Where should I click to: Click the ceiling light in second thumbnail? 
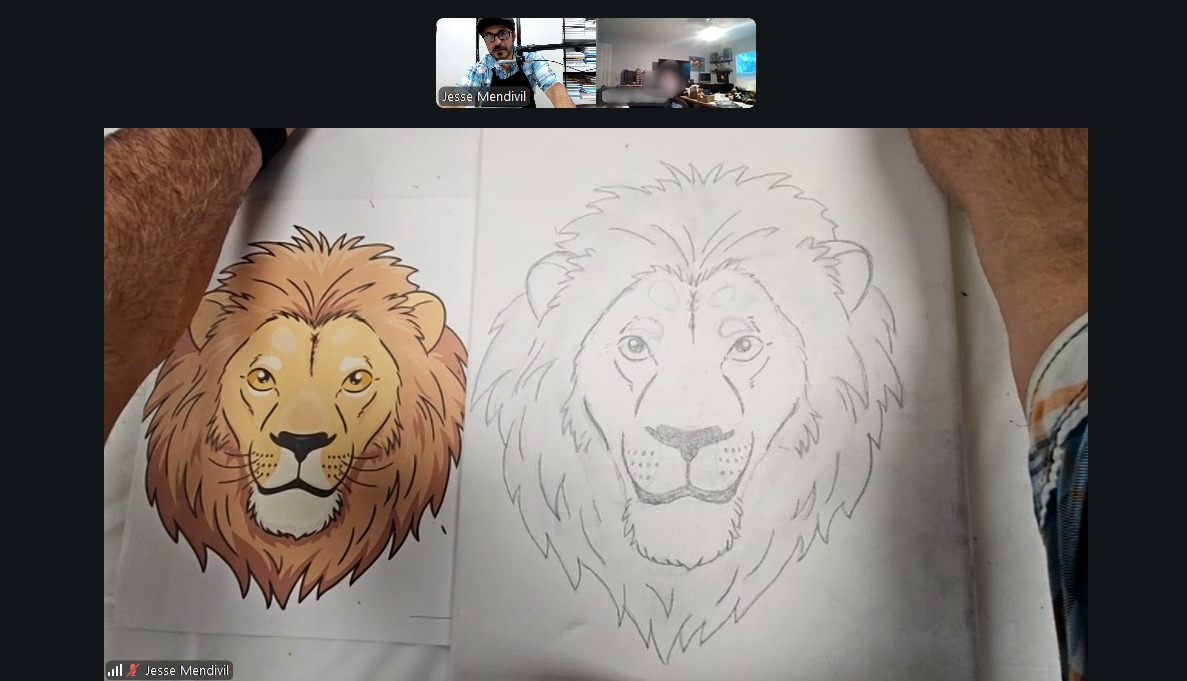pos(711,33)
